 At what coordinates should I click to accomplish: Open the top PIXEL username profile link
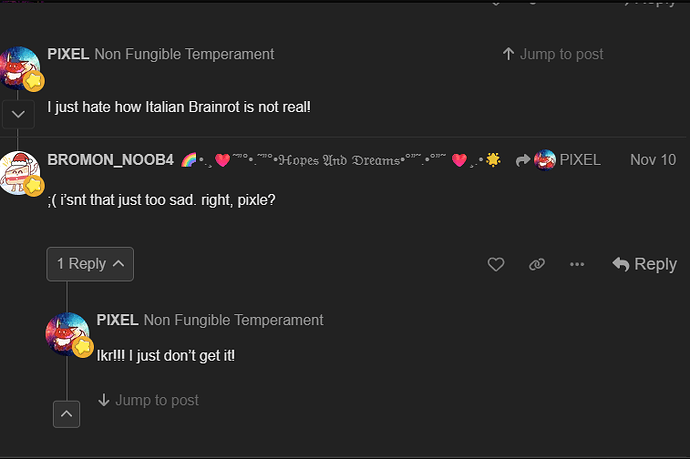coord(68,54)
